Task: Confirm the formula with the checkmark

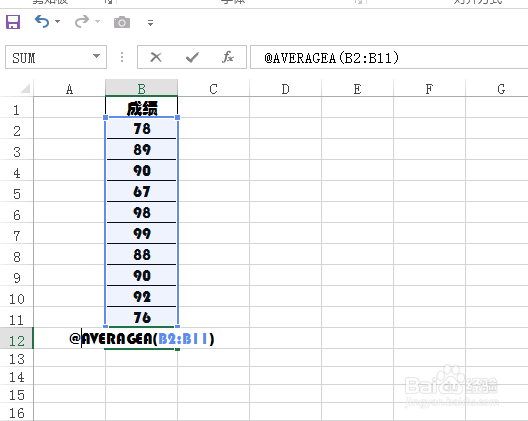Action: 192,57
